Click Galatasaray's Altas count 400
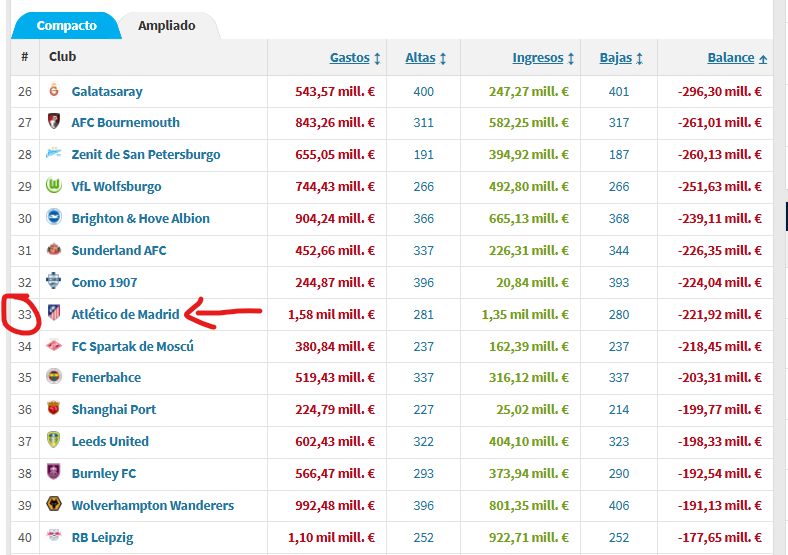788x555 pixels. (x=424, y=91)
